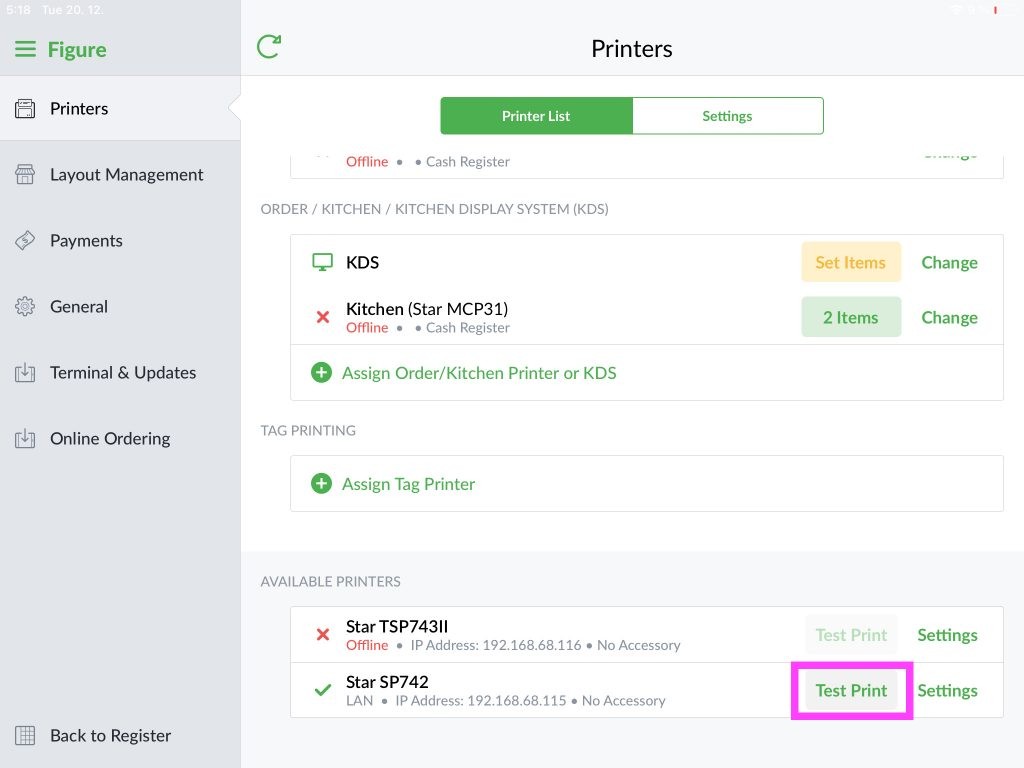This screenshot has height=768, width=1024.
Task: Open the hamburger menu next to Figure
Action: [x=25, y=49]
